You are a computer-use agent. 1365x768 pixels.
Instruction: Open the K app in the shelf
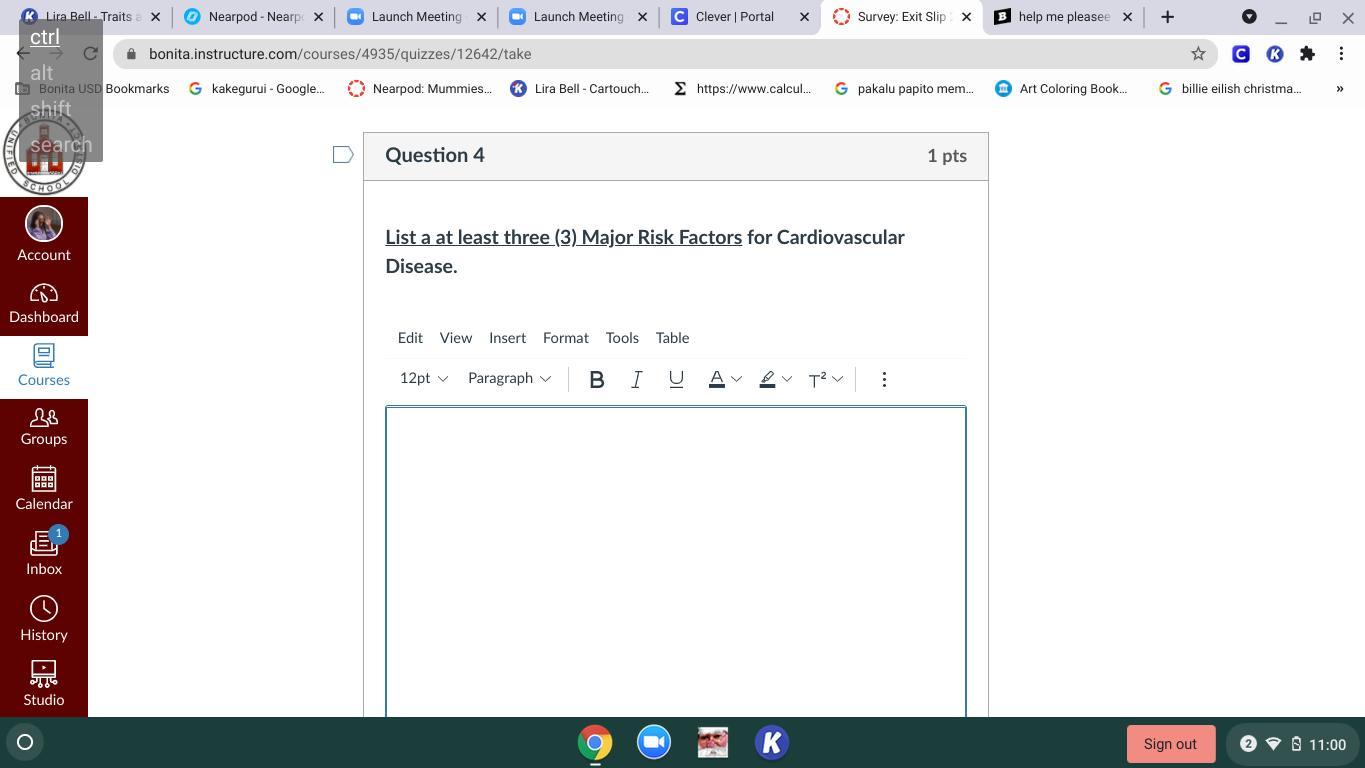(772, 743)
